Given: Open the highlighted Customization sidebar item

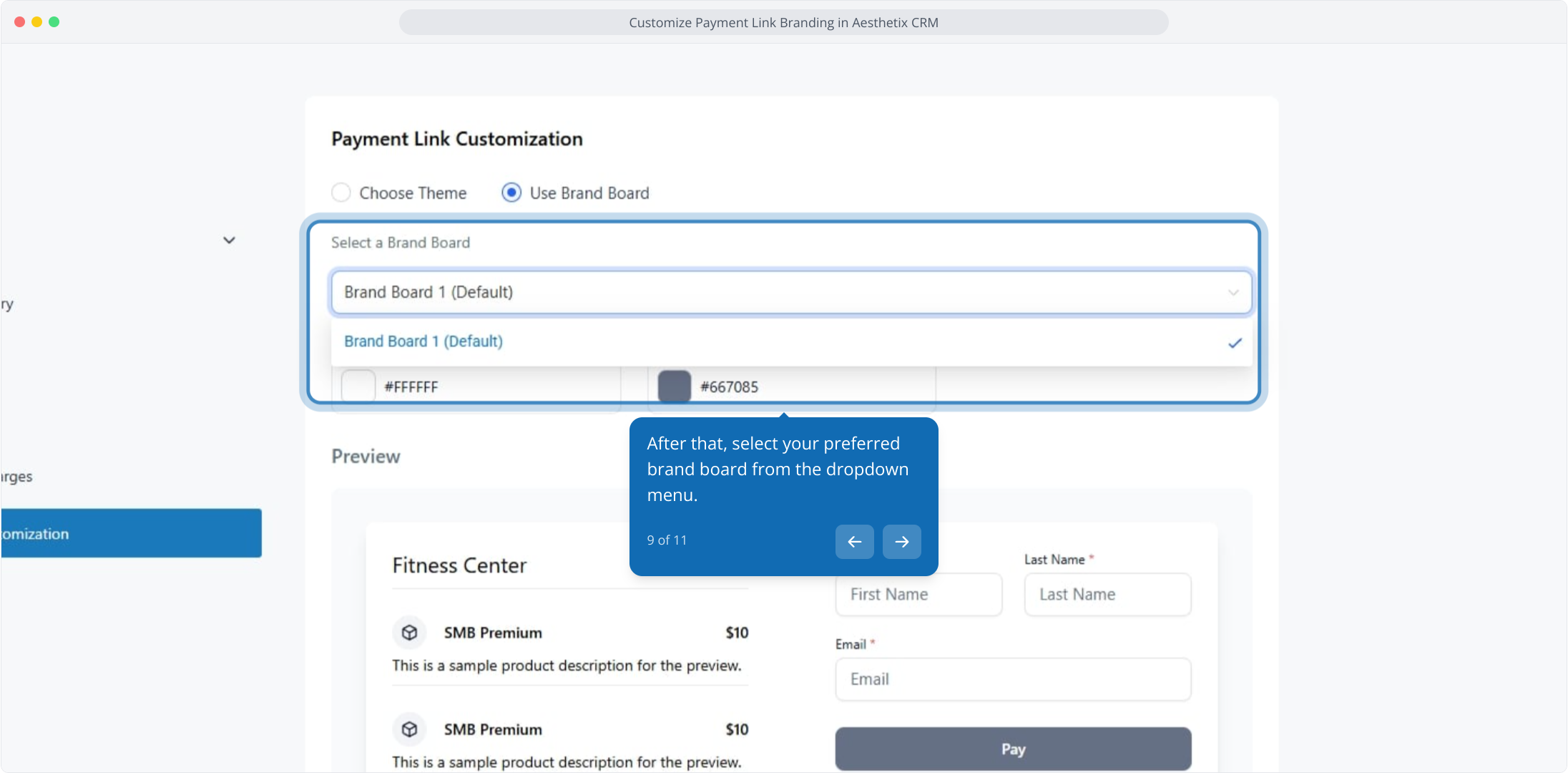Looking at the screenshot, I should (131, 533).
